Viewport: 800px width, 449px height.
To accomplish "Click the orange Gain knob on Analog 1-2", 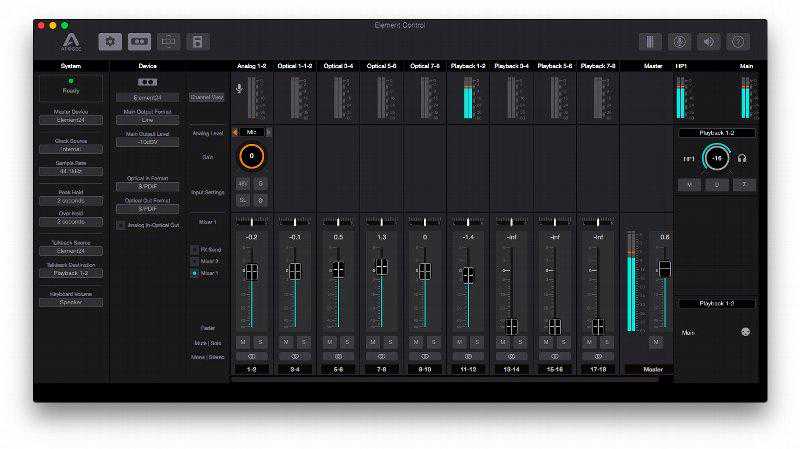I will click(251, 156).
